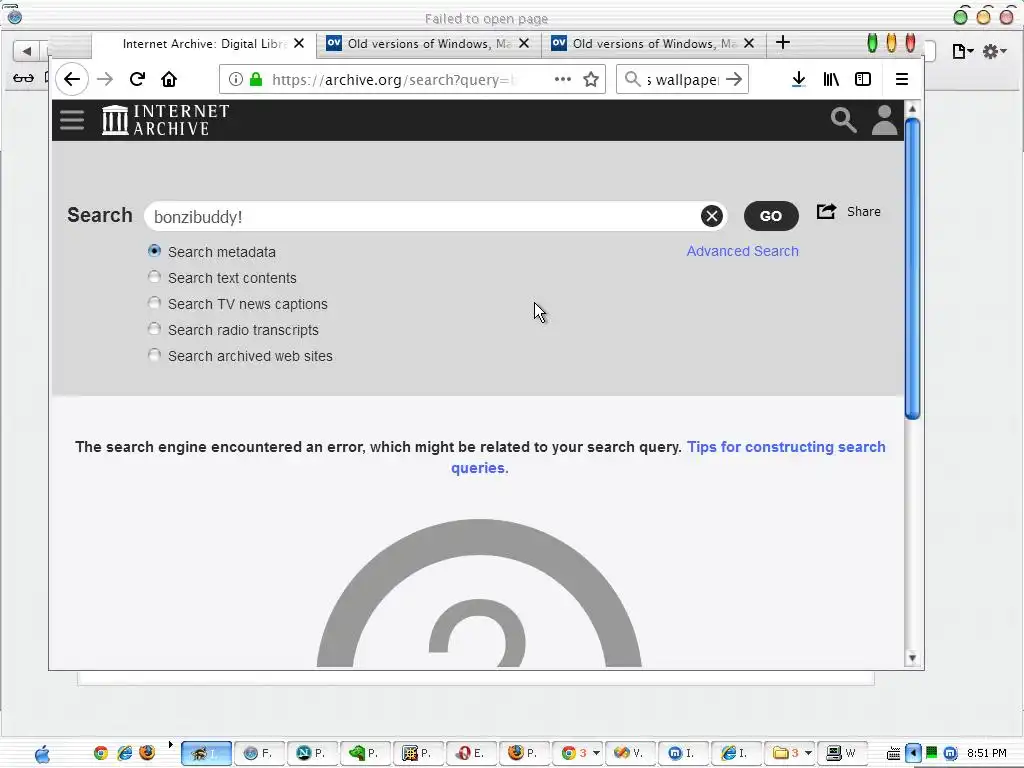Close the third Old versions of Windows tab
This screenshot has height=768, width=1024.
(749, 44)
